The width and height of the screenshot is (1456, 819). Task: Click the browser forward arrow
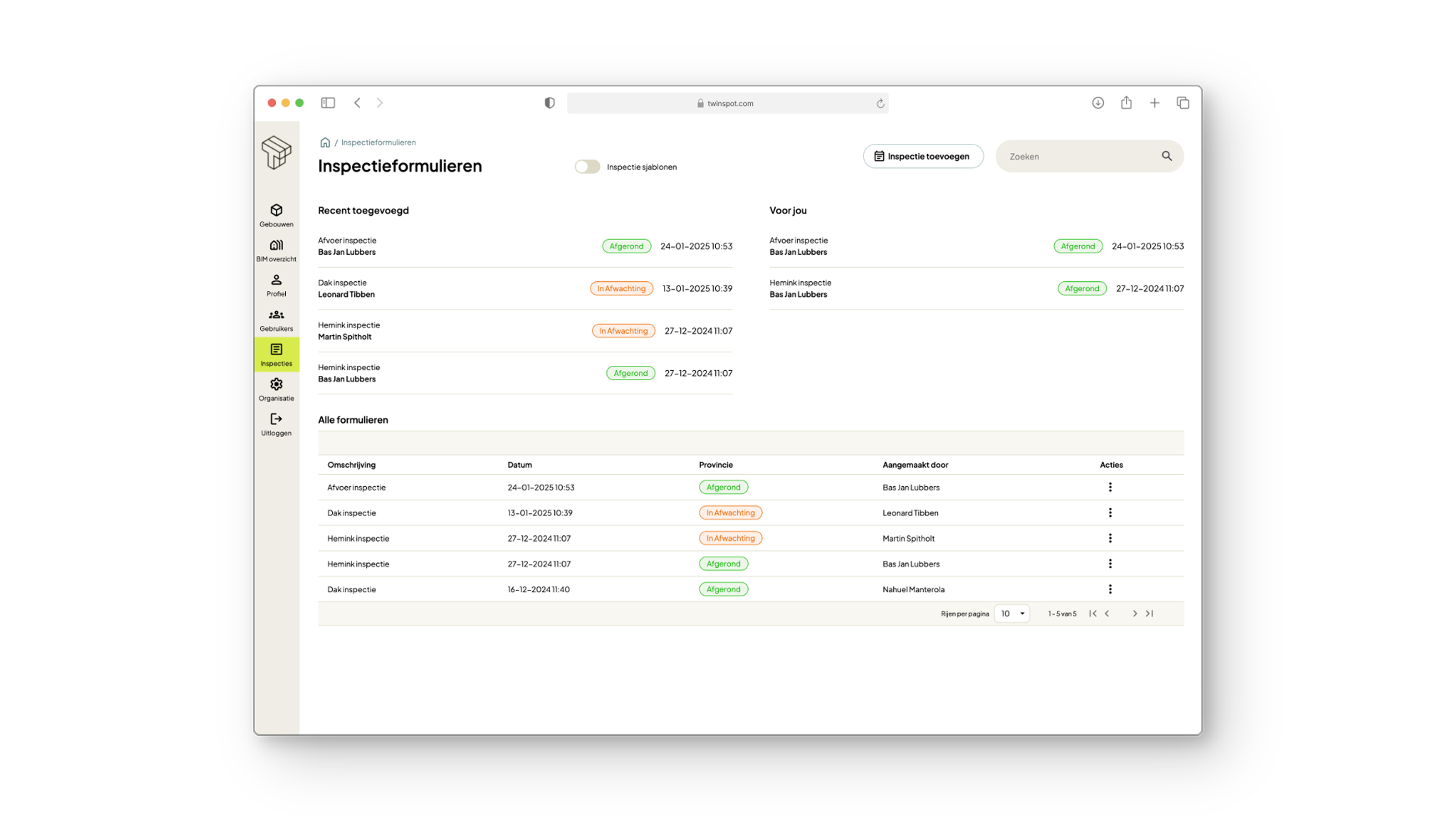380,103
